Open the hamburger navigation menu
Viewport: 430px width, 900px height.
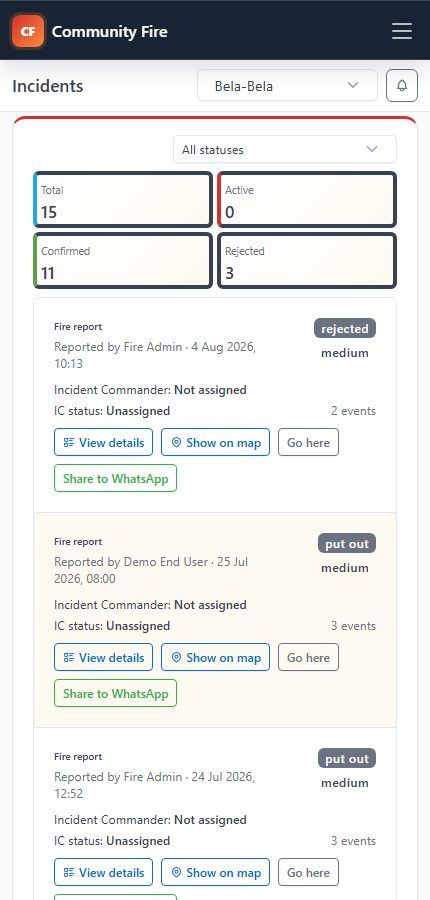402,31
